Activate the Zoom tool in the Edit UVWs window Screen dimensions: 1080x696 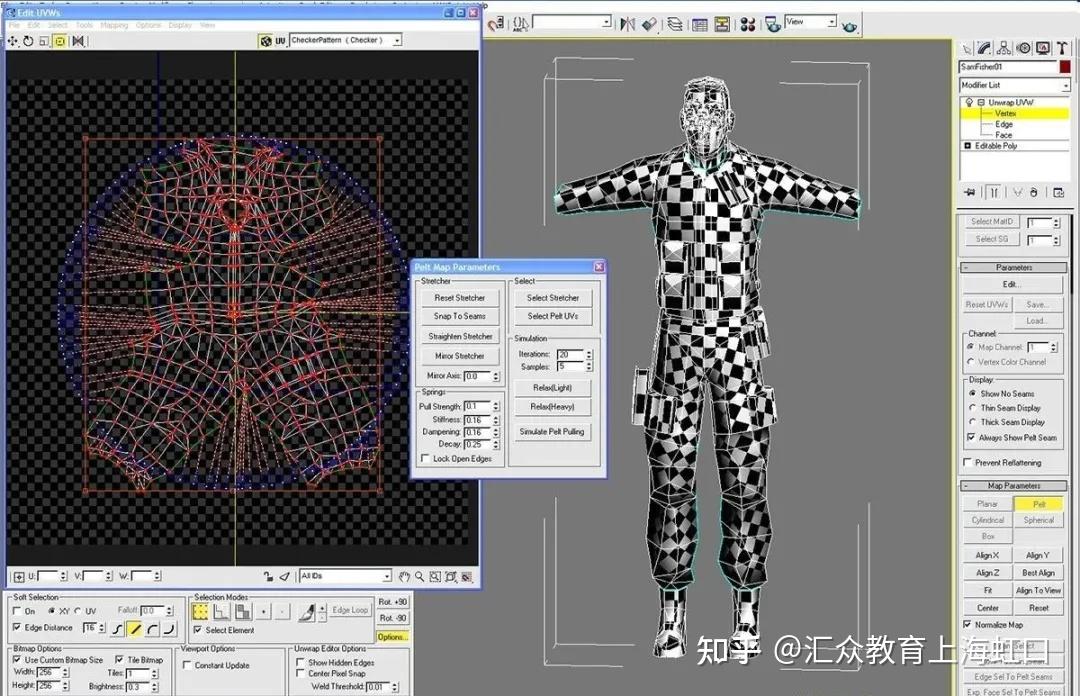click(420, 575)
